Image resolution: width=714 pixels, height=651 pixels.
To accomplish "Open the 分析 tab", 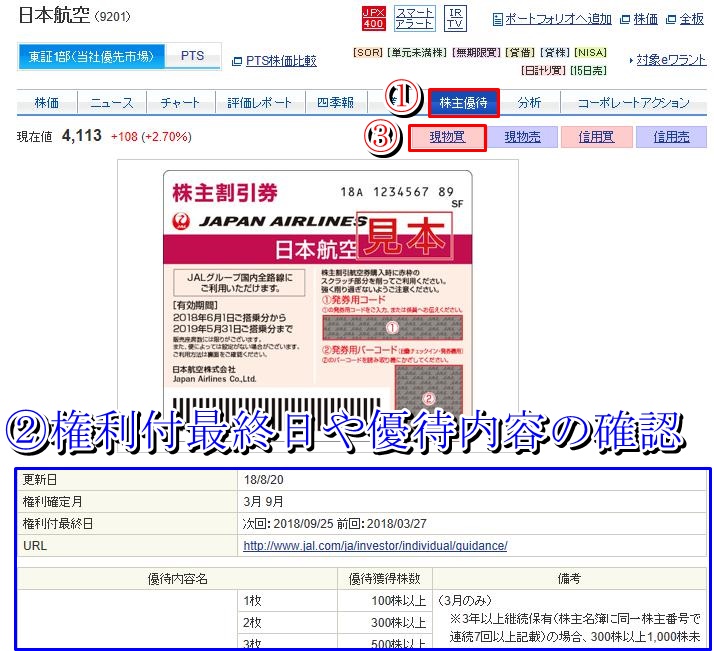I will pyautogui.click(x=529, y=102).
